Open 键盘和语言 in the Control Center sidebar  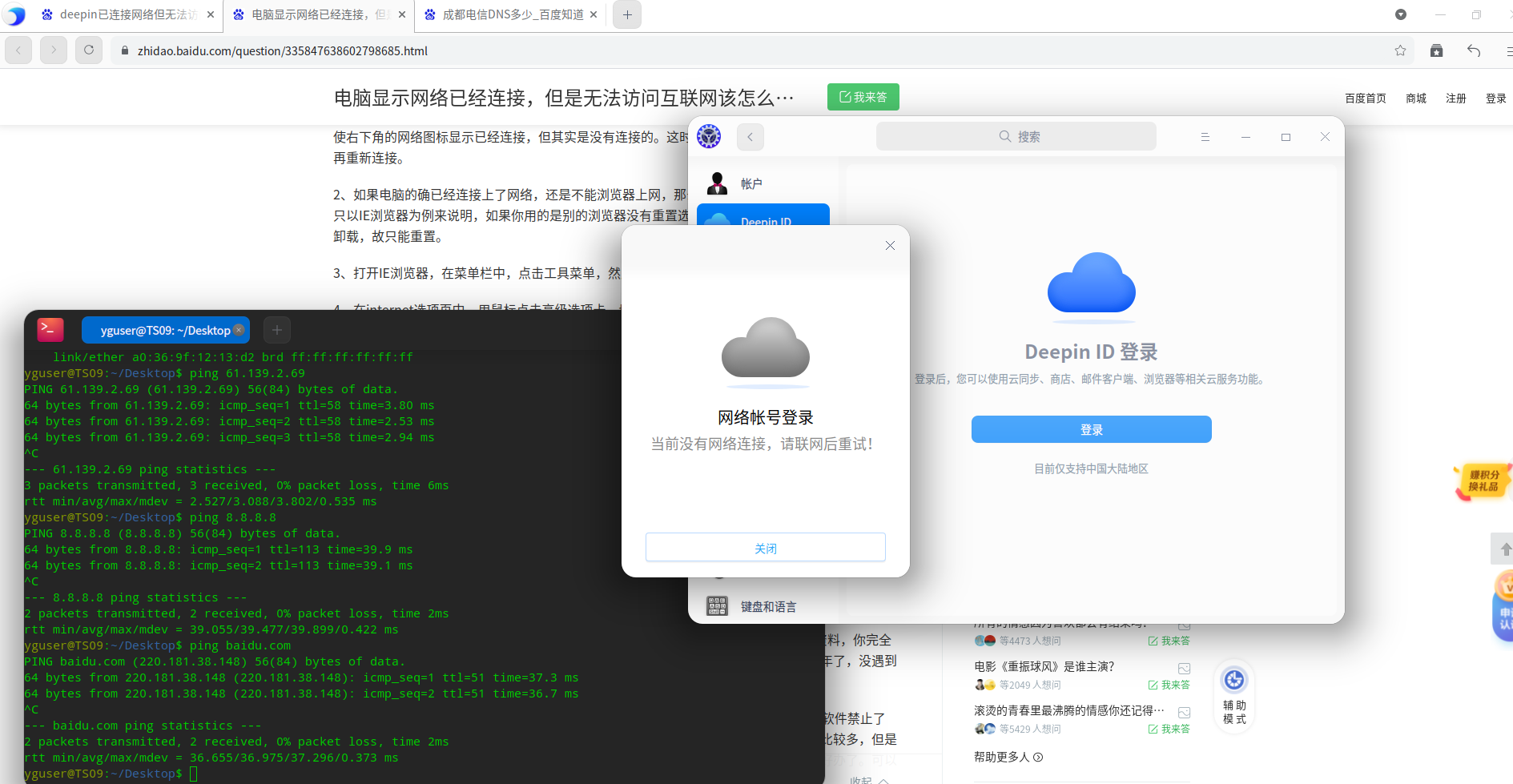(x=763, y=606)
